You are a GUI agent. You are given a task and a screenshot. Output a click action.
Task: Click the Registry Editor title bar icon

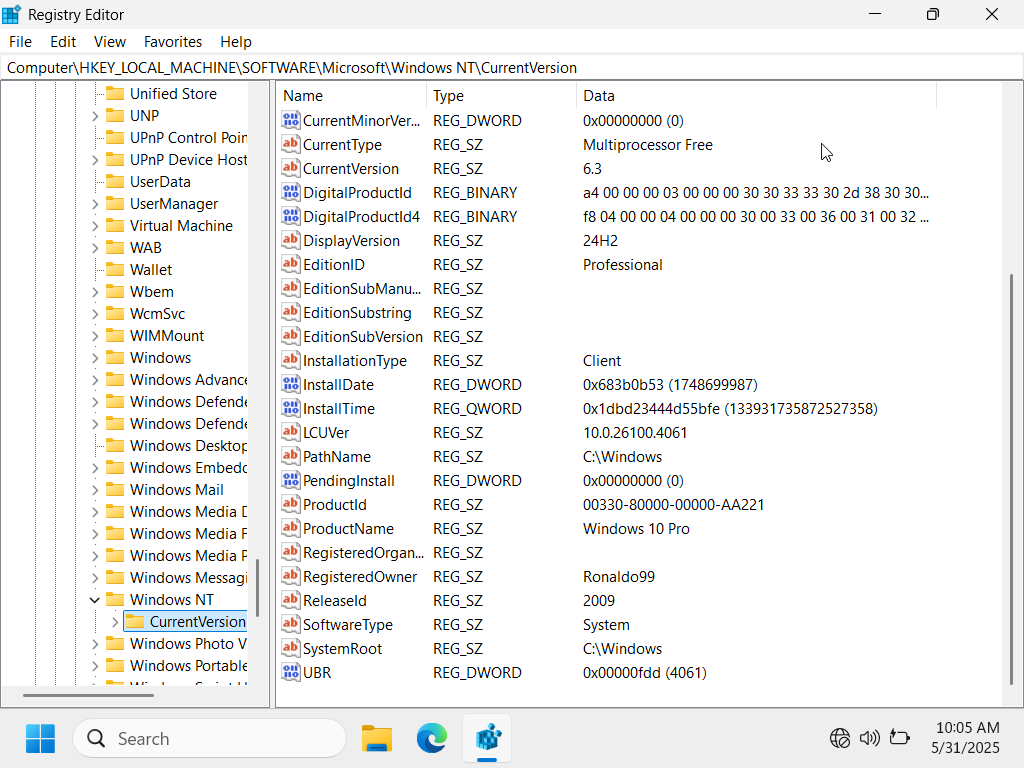(x=12, y=14)
